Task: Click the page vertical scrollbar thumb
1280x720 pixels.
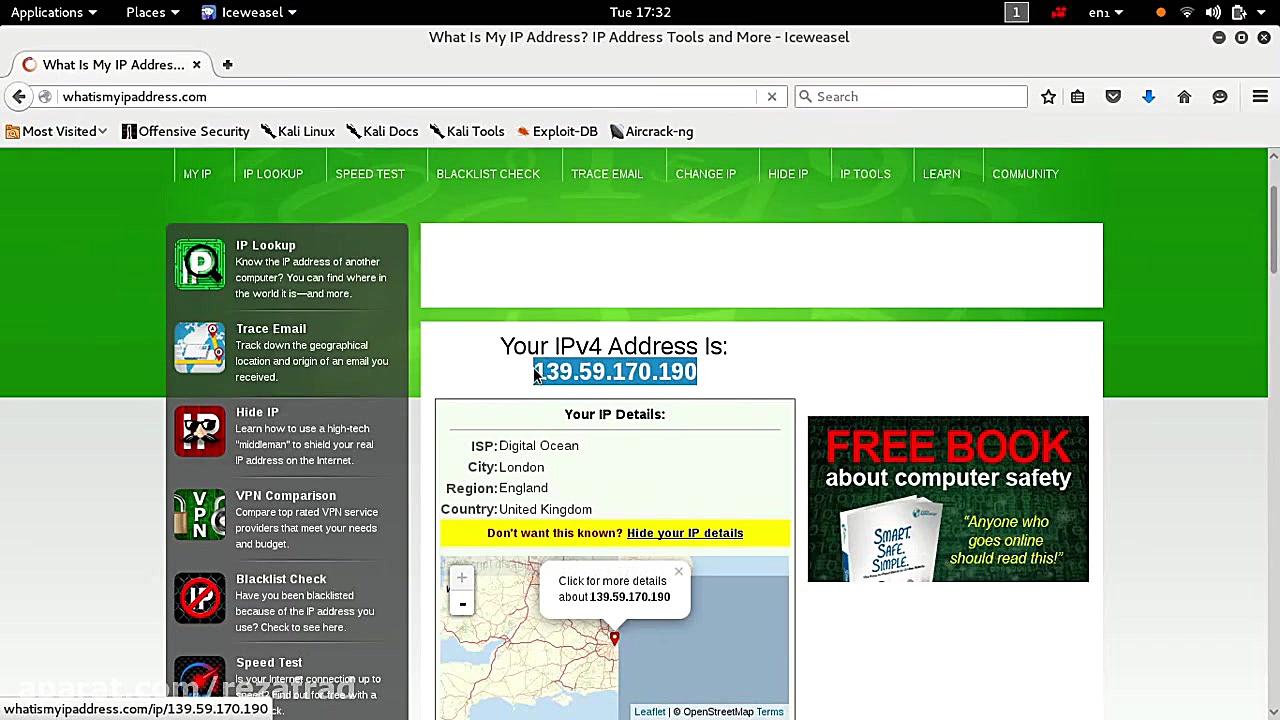Action: coord(1273,229)
